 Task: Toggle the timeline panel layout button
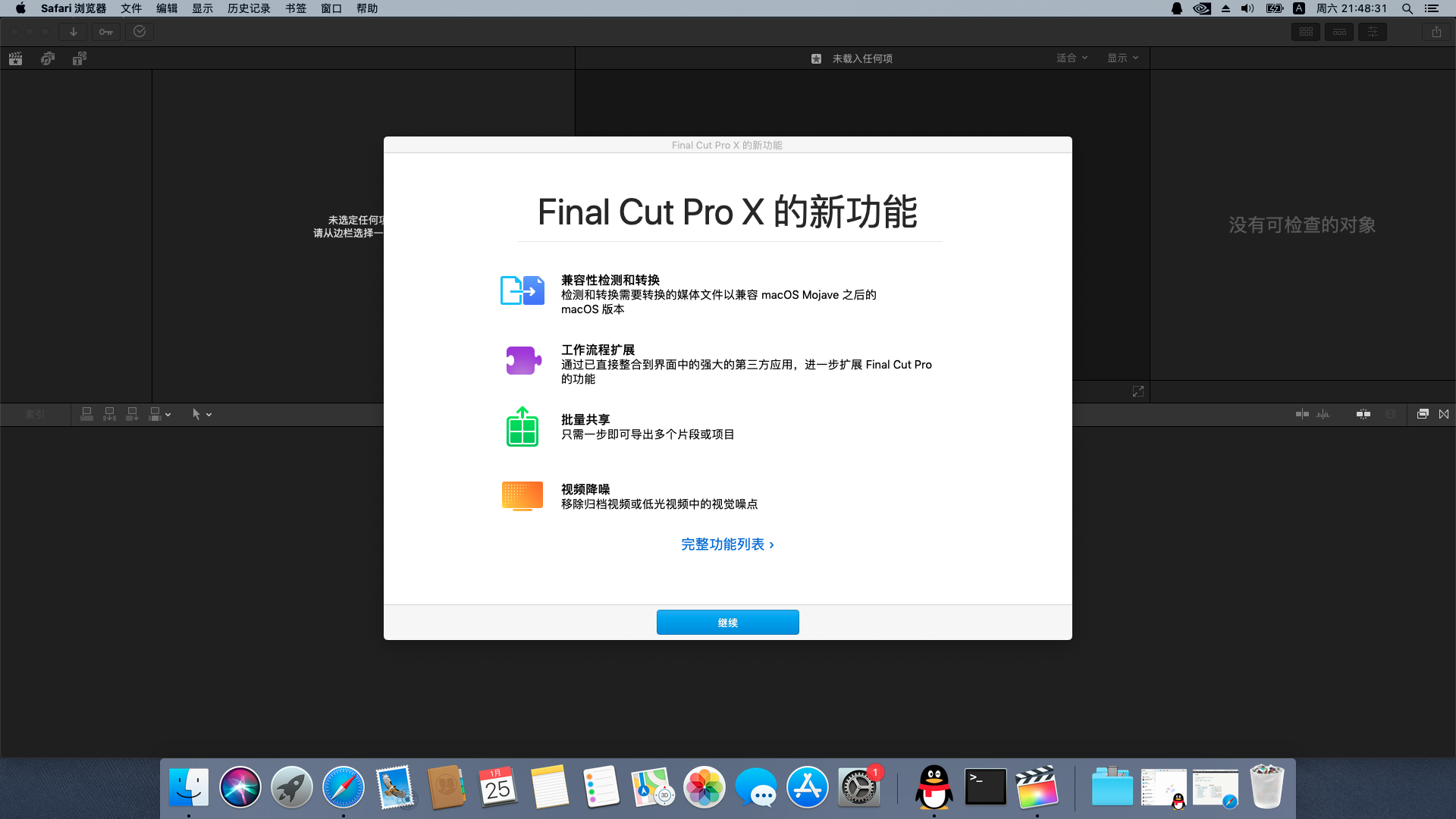pyautogui.click(x=1339, y=32)
